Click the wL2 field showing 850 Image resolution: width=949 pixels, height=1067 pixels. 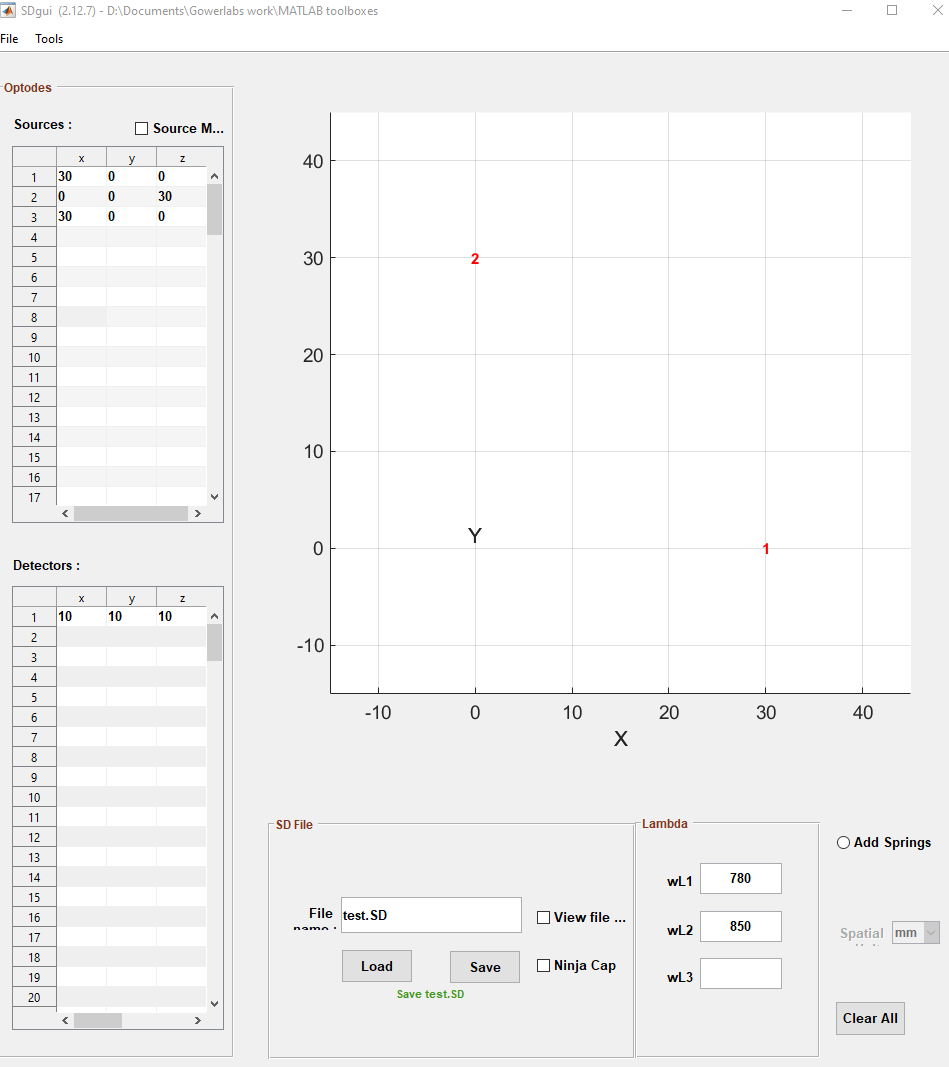(741, 926)
